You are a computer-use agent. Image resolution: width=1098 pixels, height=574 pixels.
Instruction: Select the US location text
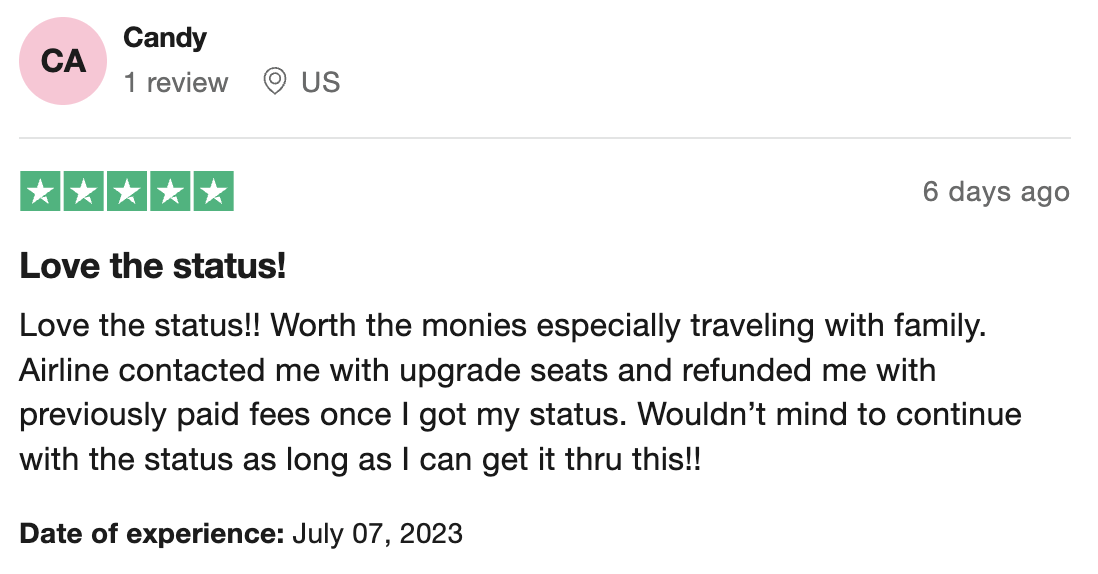[x=321, y=83]
